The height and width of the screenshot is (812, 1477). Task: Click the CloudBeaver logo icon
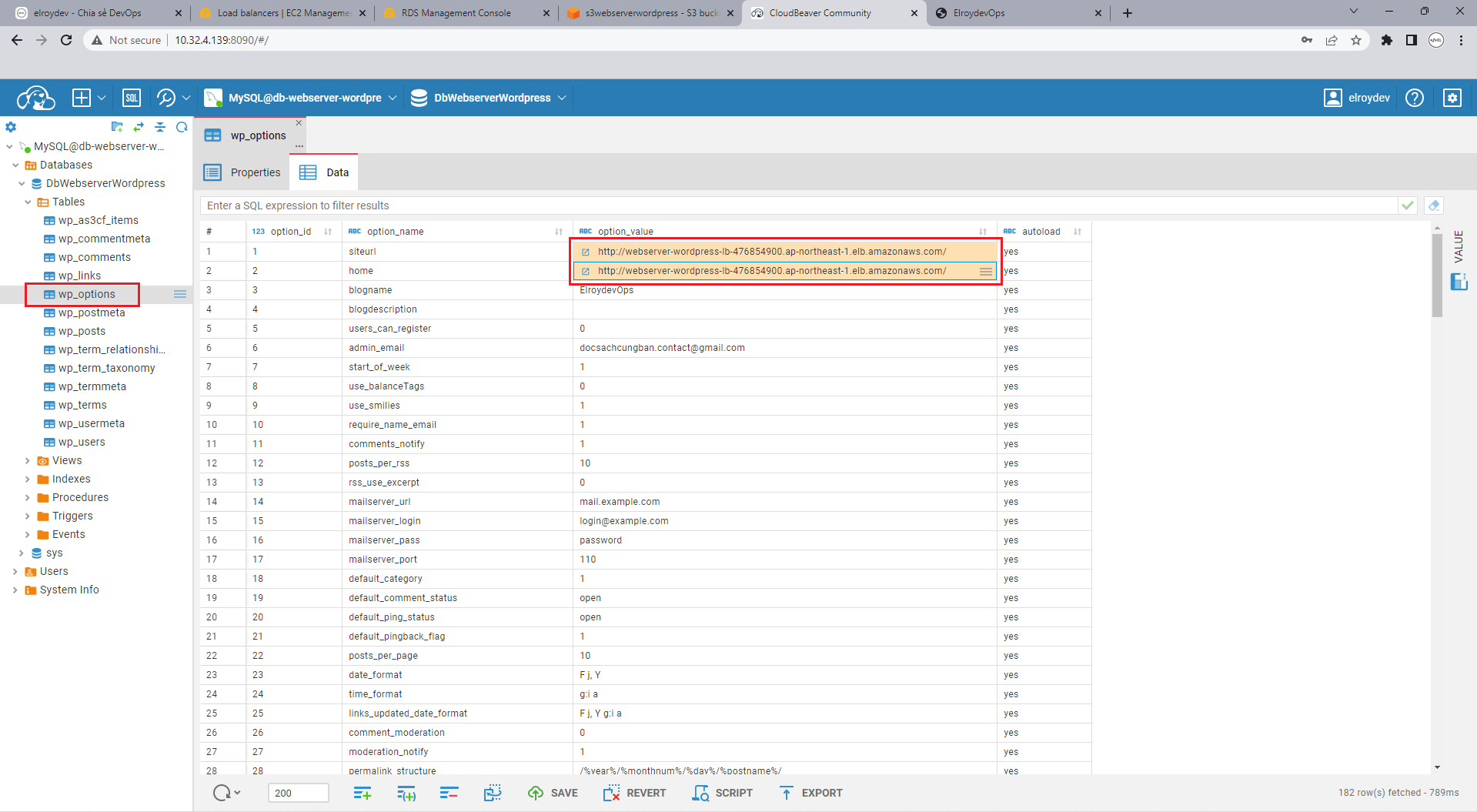[35, 98]
